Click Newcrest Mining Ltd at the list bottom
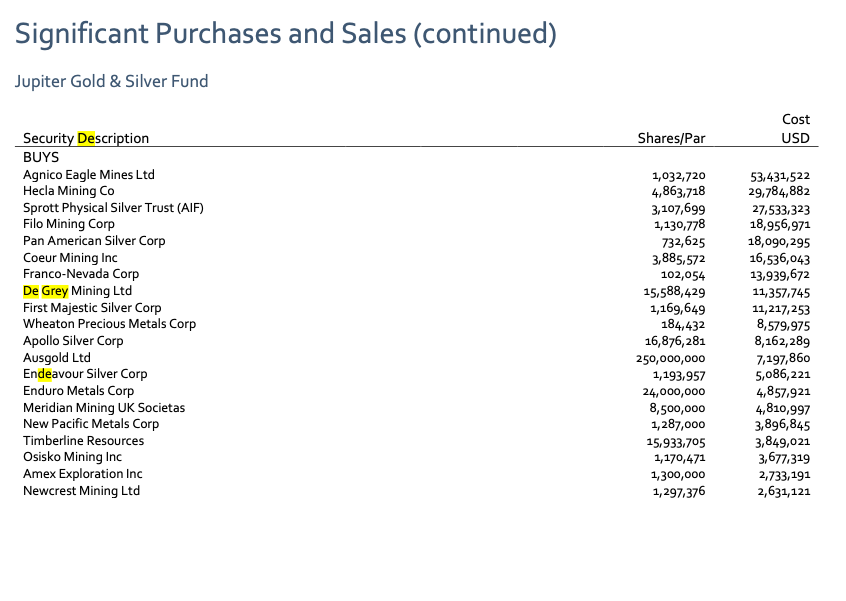Viewport: 846px width, 601px height. [81, 491]
